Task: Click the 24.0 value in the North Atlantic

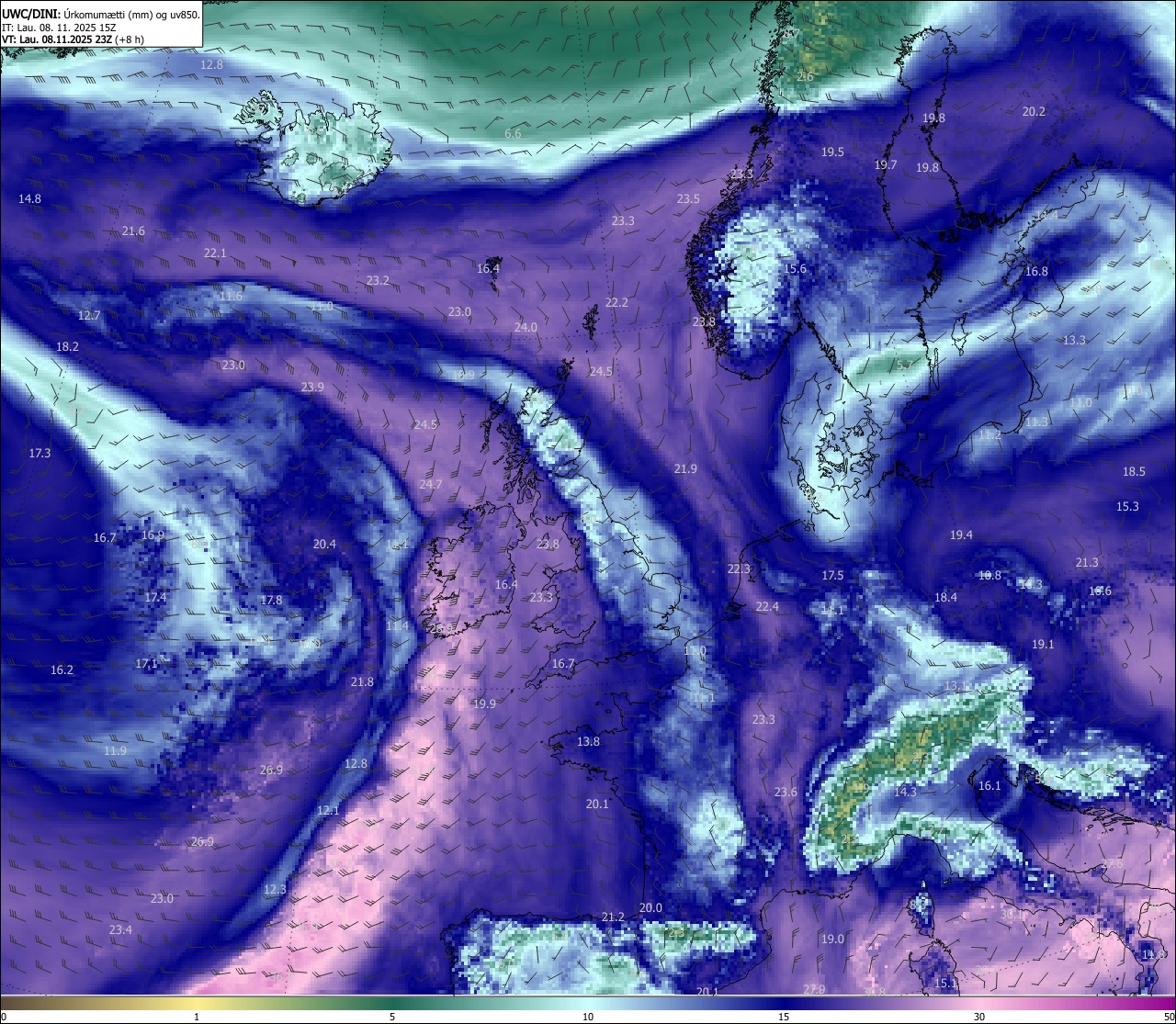Action: pos(526,327)
